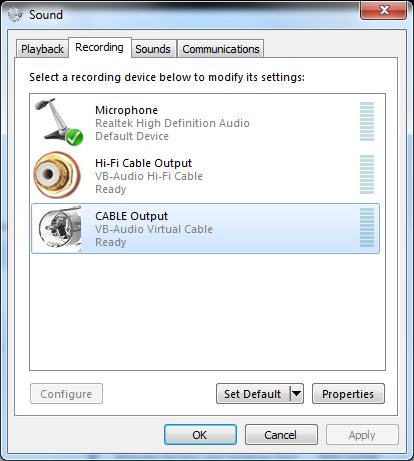Click the green default-device checkmark badge
The height and width of the screenshot is (461, 414).
tap(74, 137)
